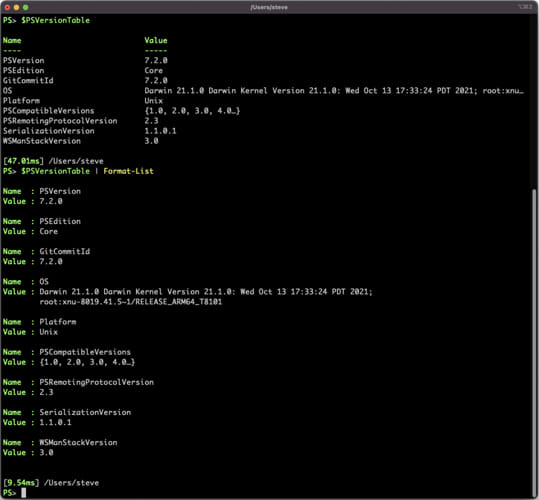Click the keyboard shortcut indicator in title bar

[x=526, y=7]
